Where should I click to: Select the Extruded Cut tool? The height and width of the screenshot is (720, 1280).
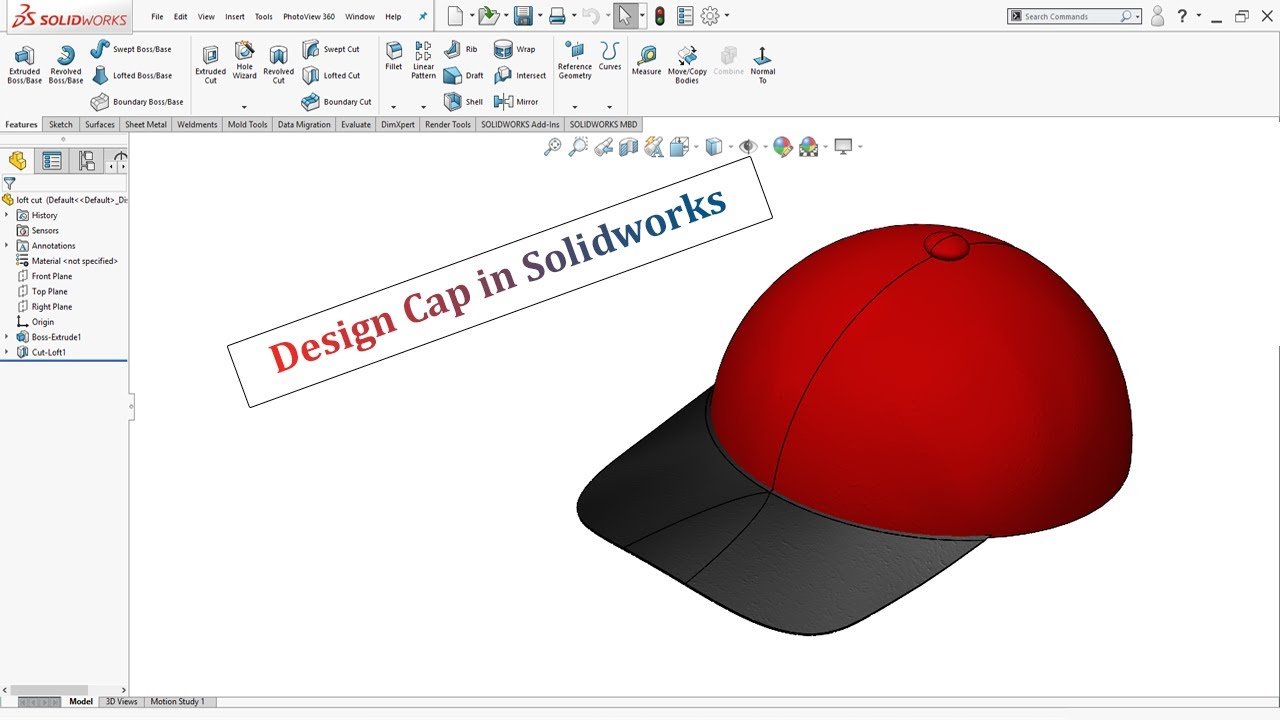[x=211, y=65]
